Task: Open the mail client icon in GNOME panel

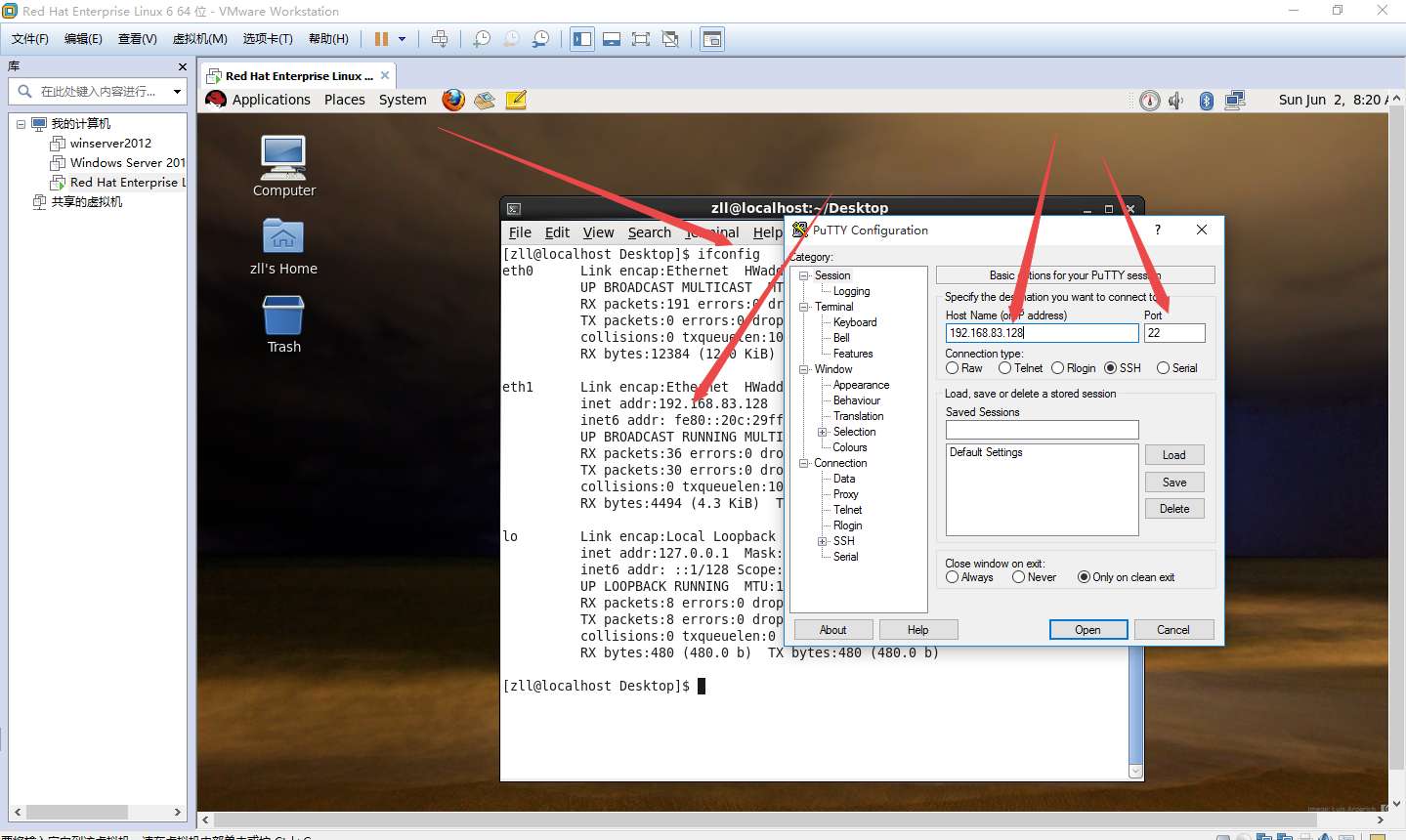Action: [485, 100]
